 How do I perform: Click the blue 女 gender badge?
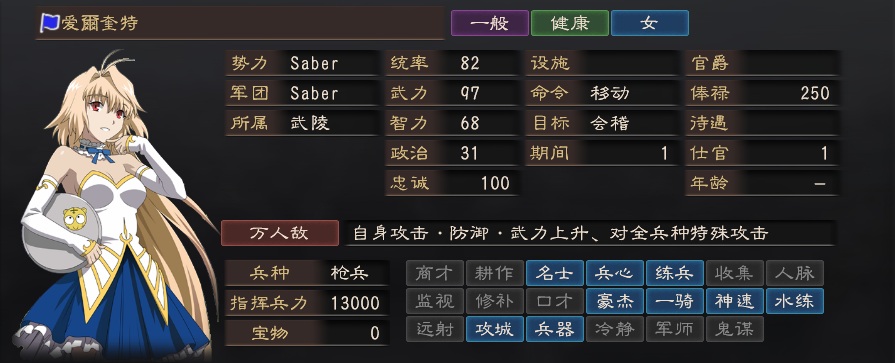coord(650,23)
